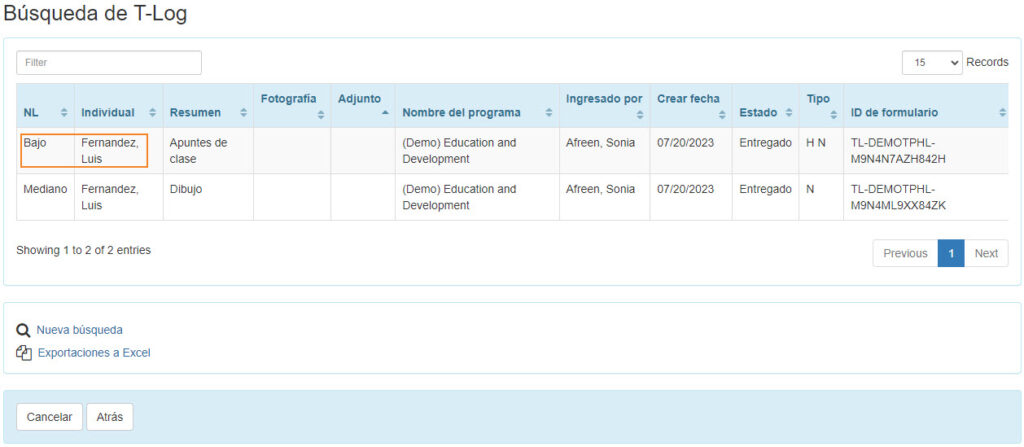Click Resumen column header label

click(195, 112)
